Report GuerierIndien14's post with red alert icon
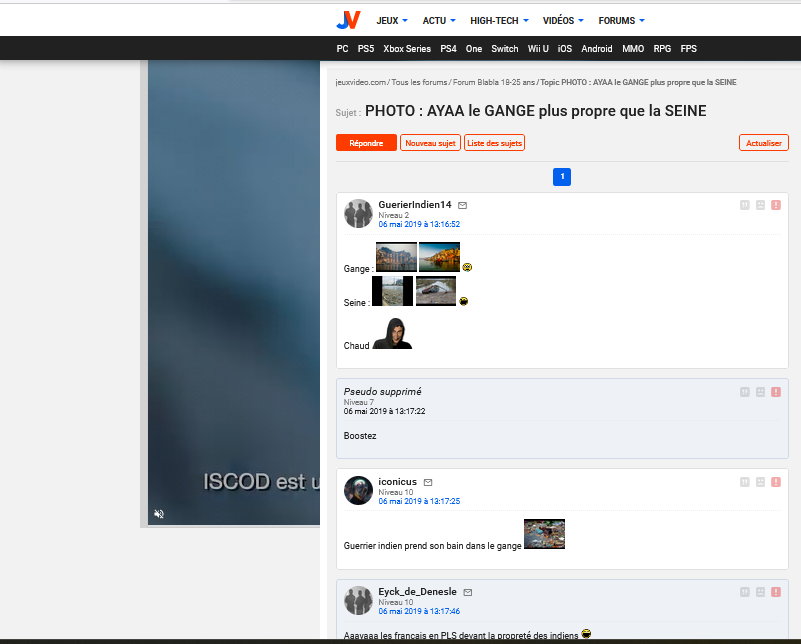This screenshot has width=801, height=644. coord(776,205)
